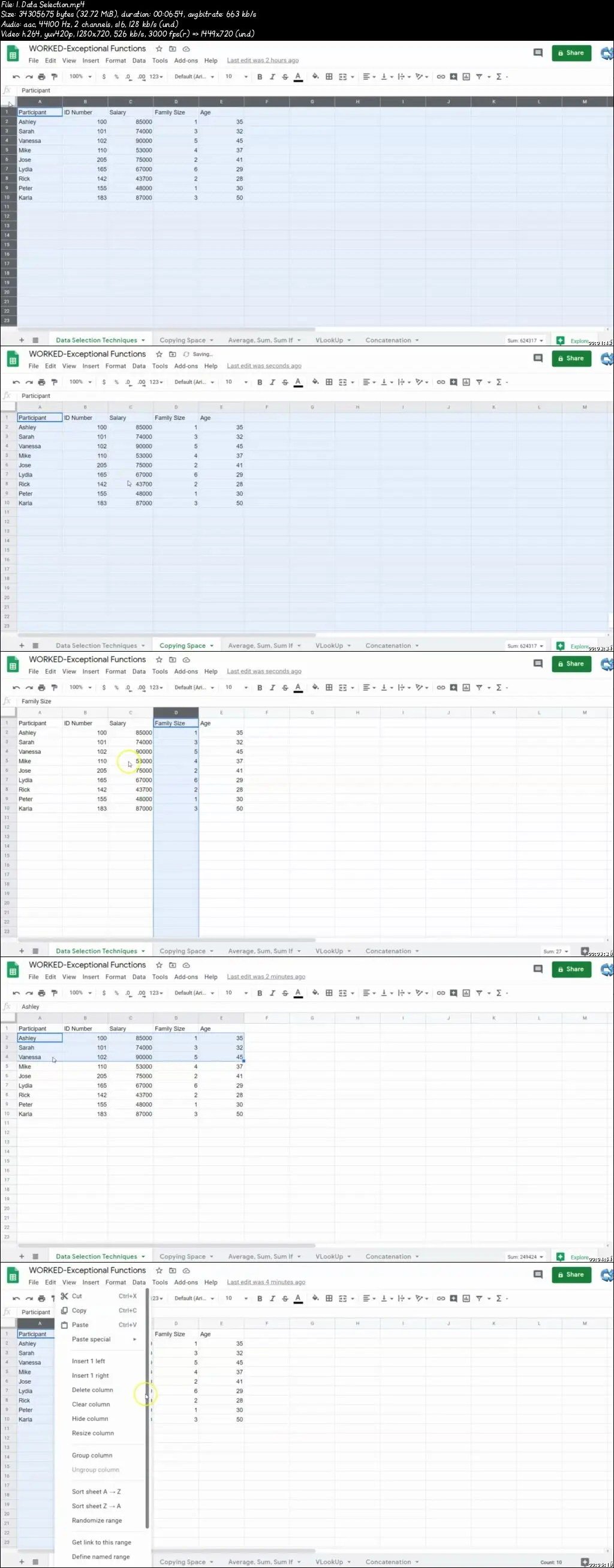The image size is (614, 1568).
Task: Toggle Bold in frame saying 2 hours ago
Action: (260, 77)
